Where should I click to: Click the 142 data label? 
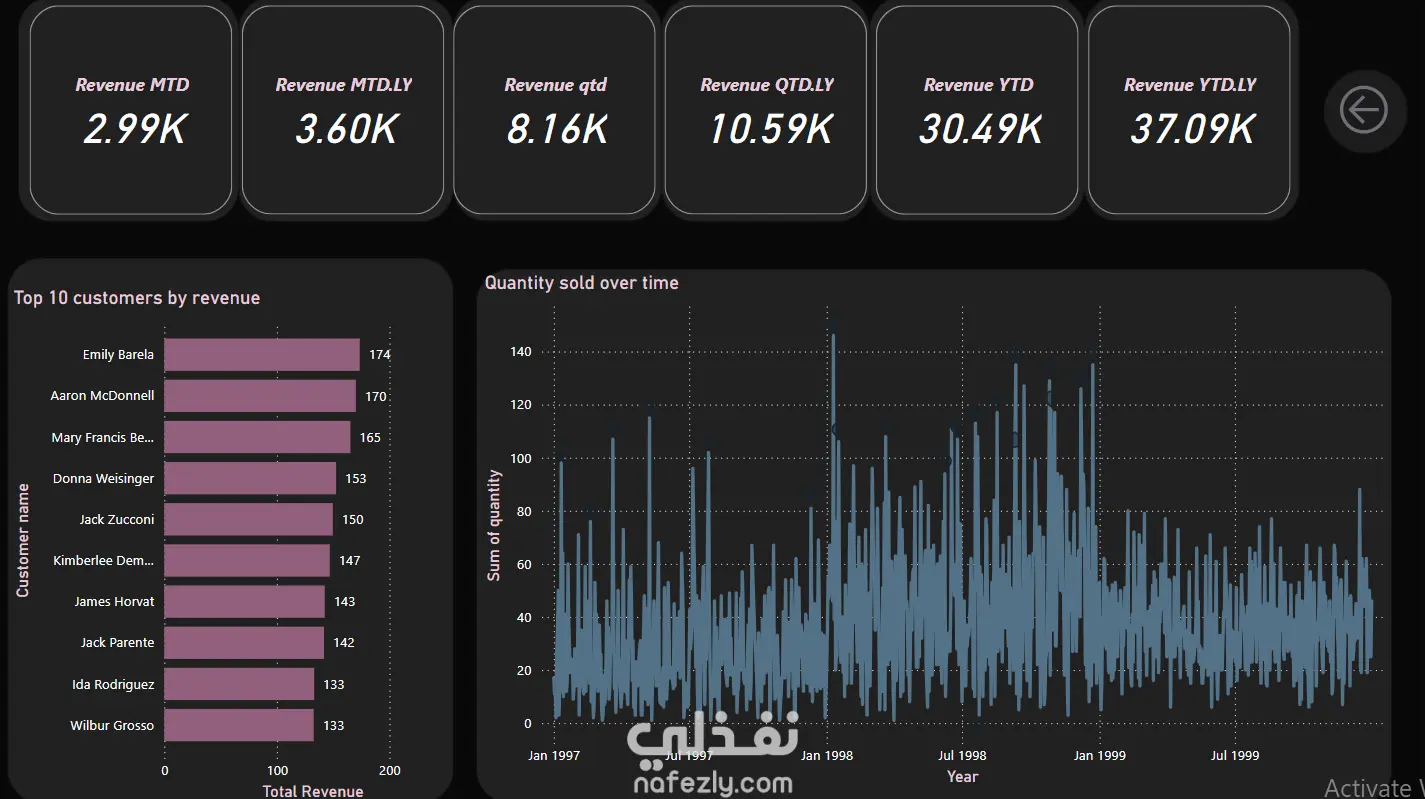coord(344,643)
